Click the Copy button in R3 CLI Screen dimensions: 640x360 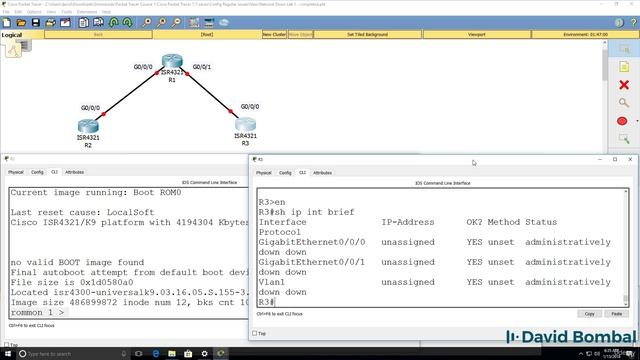(589, 314)
